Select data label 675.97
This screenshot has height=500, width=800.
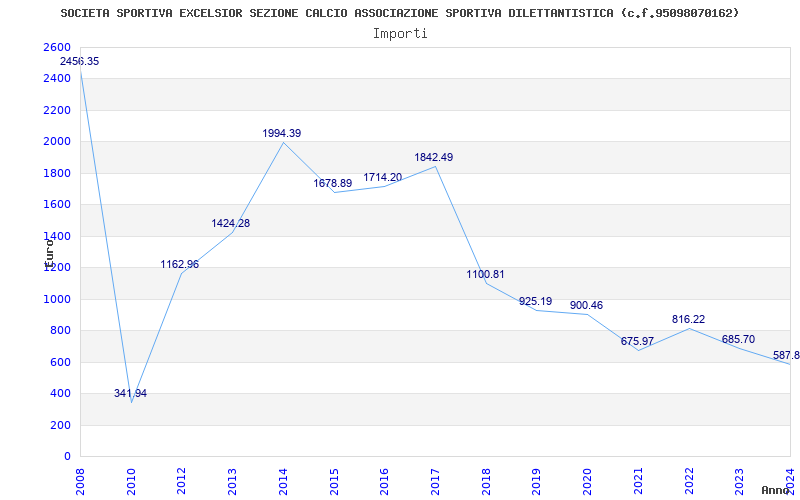tap(637, 341)
